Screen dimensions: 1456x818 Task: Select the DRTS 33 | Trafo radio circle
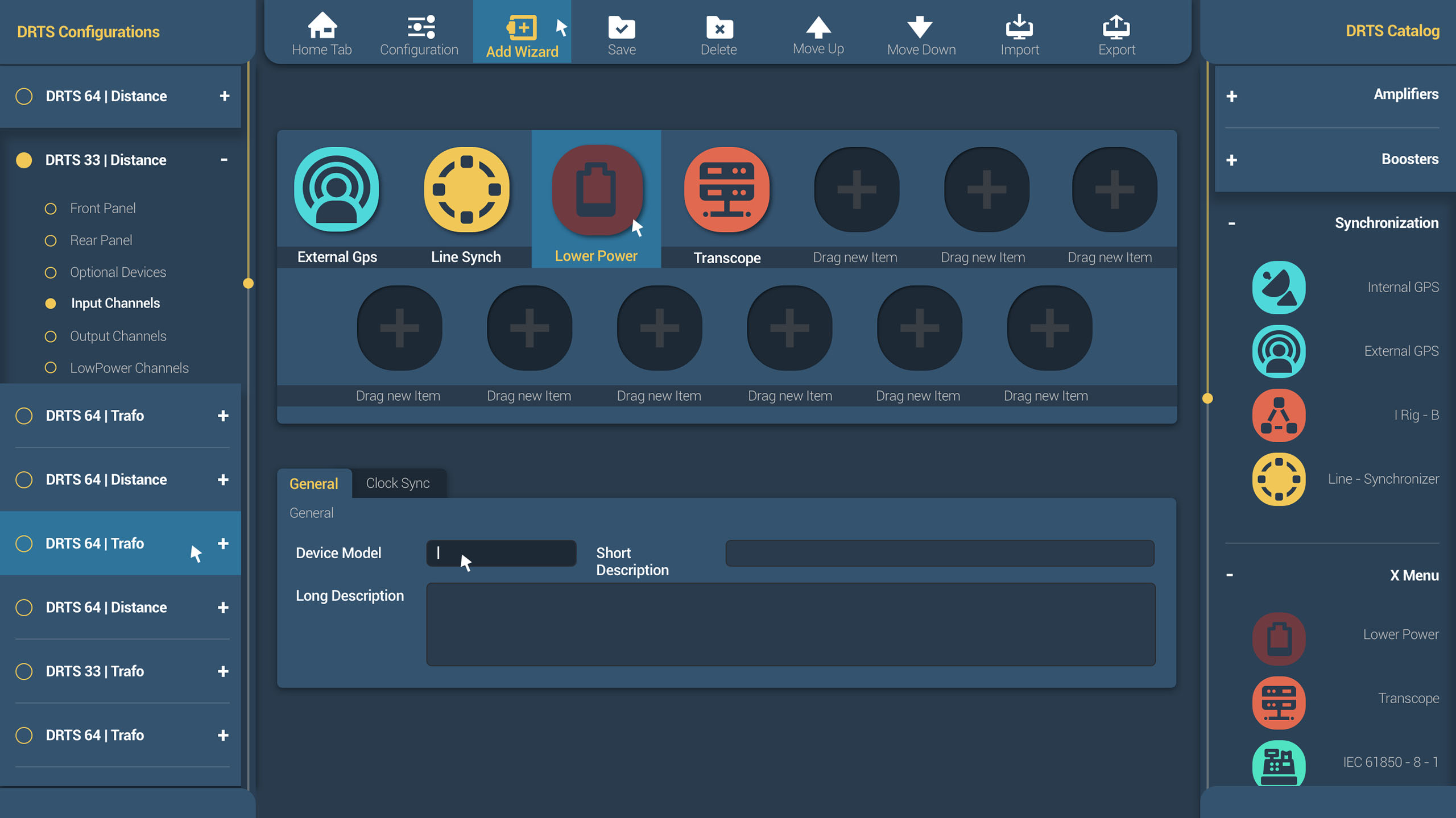tap(24, 671)
